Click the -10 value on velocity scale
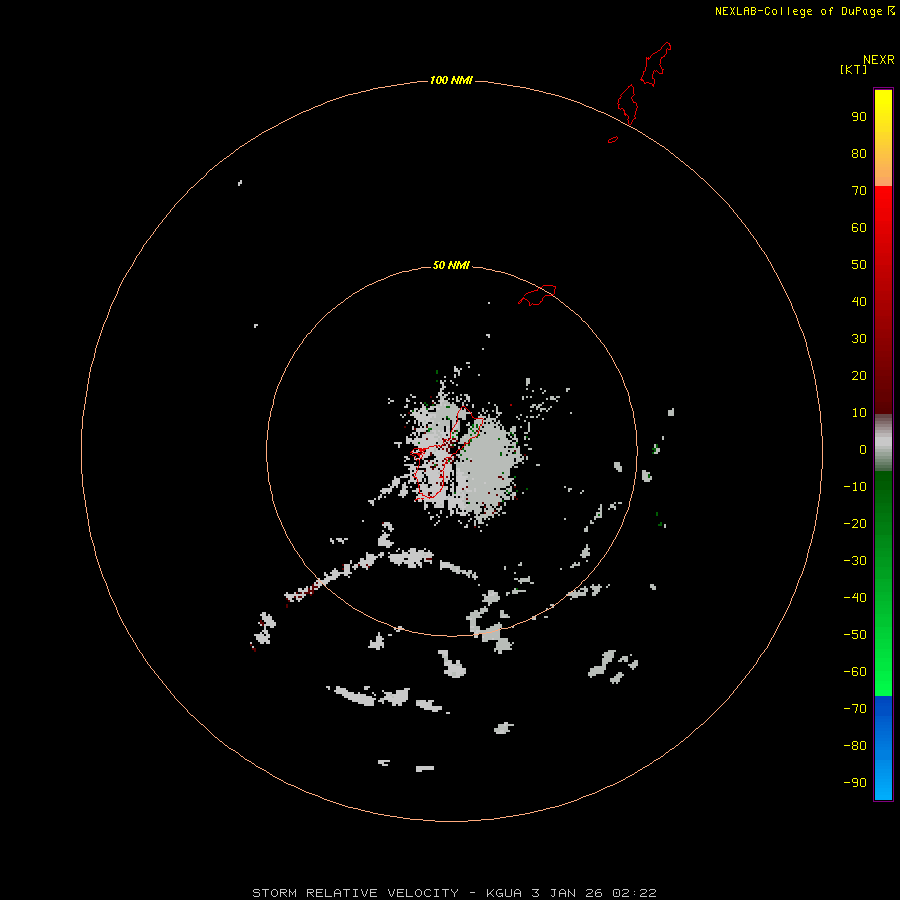Viewport: 900px width, 900px height. click(855, 487)
